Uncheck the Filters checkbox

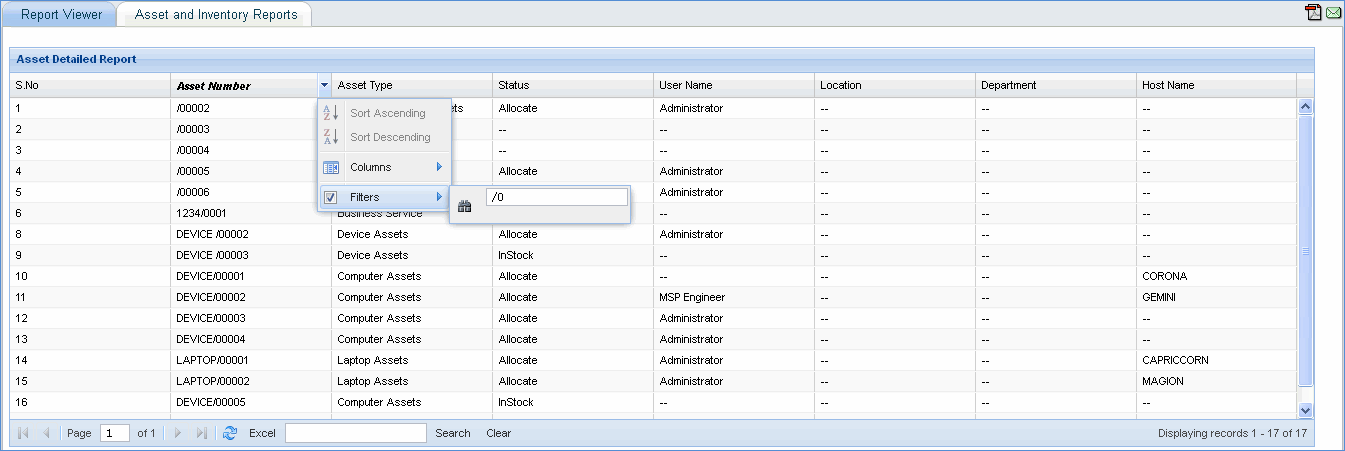tap(331, 197)
